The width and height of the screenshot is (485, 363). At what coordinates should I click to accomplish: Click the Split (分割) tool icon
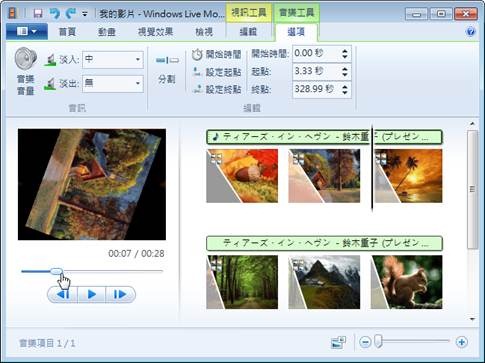tap(167, 60)
